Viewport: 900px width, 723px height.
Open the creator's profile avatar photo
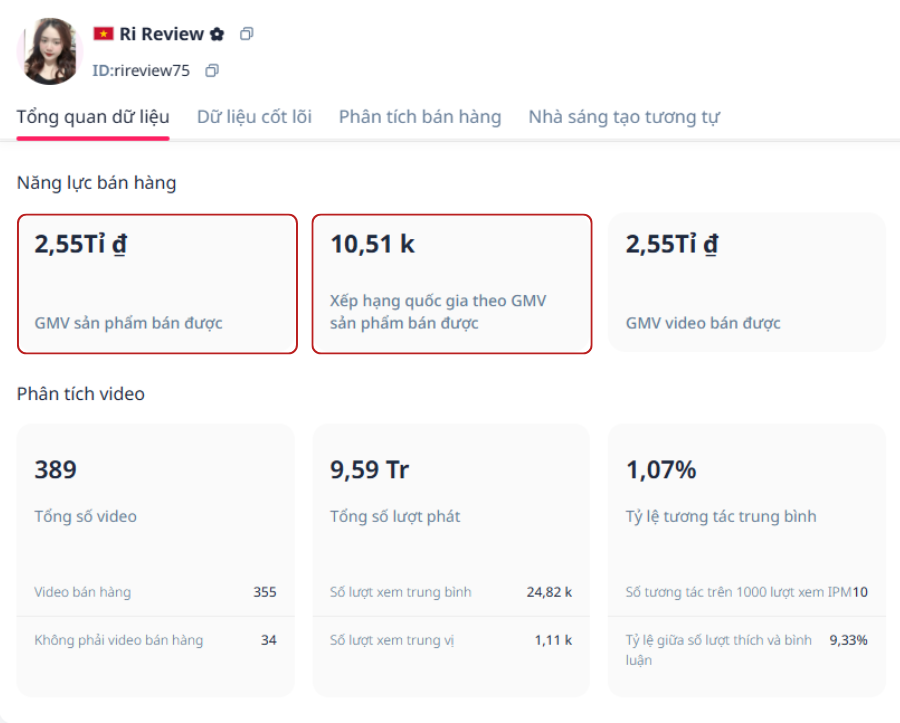click(49, 51)
